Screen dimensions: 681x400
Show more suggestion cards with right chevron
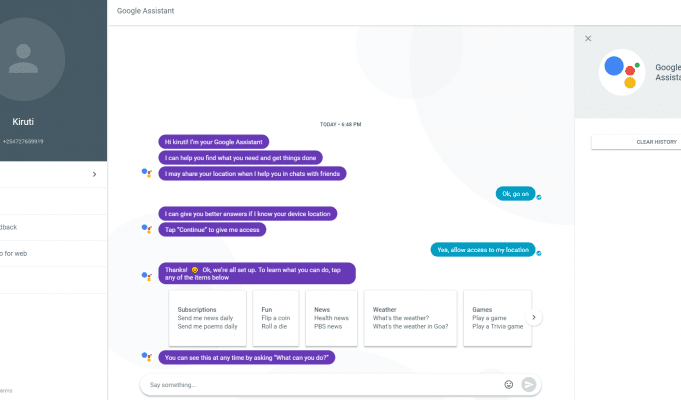tap(534, 317)
